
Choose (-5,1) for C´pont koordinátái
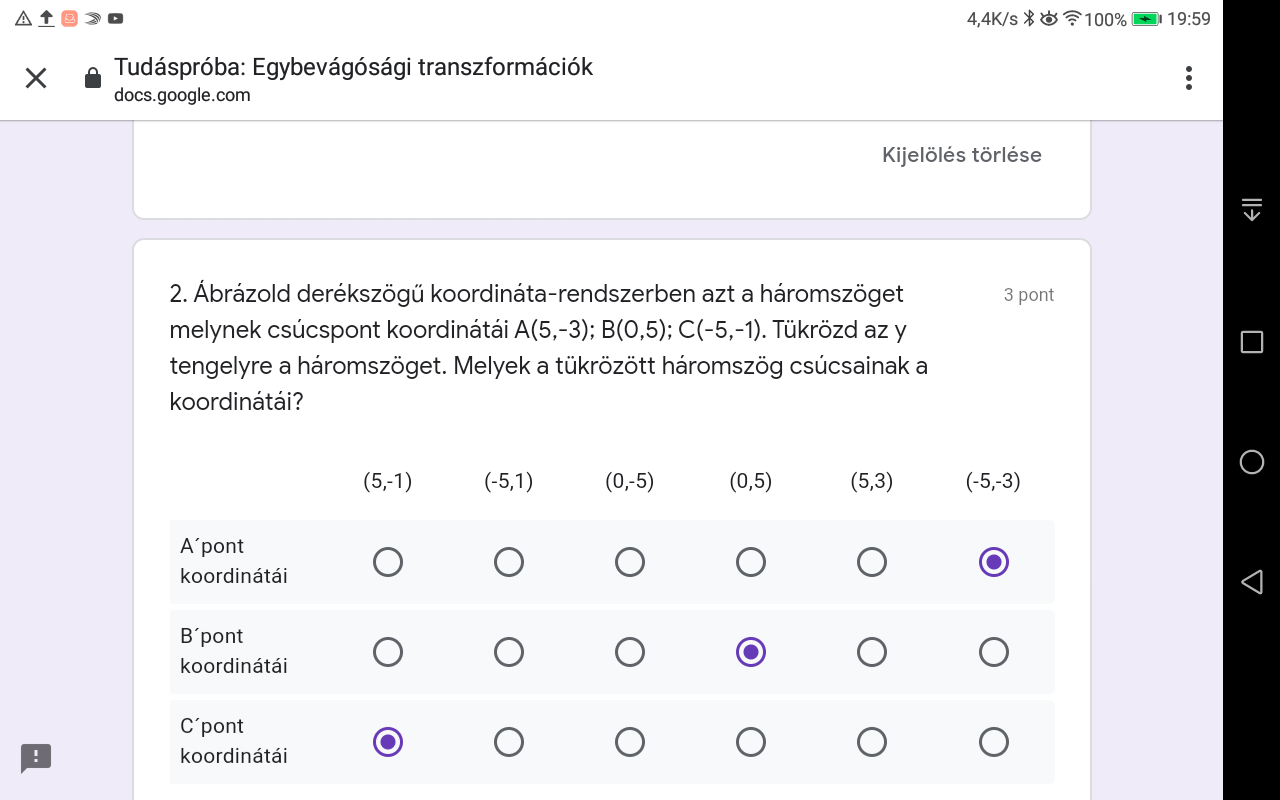(509, 742)
